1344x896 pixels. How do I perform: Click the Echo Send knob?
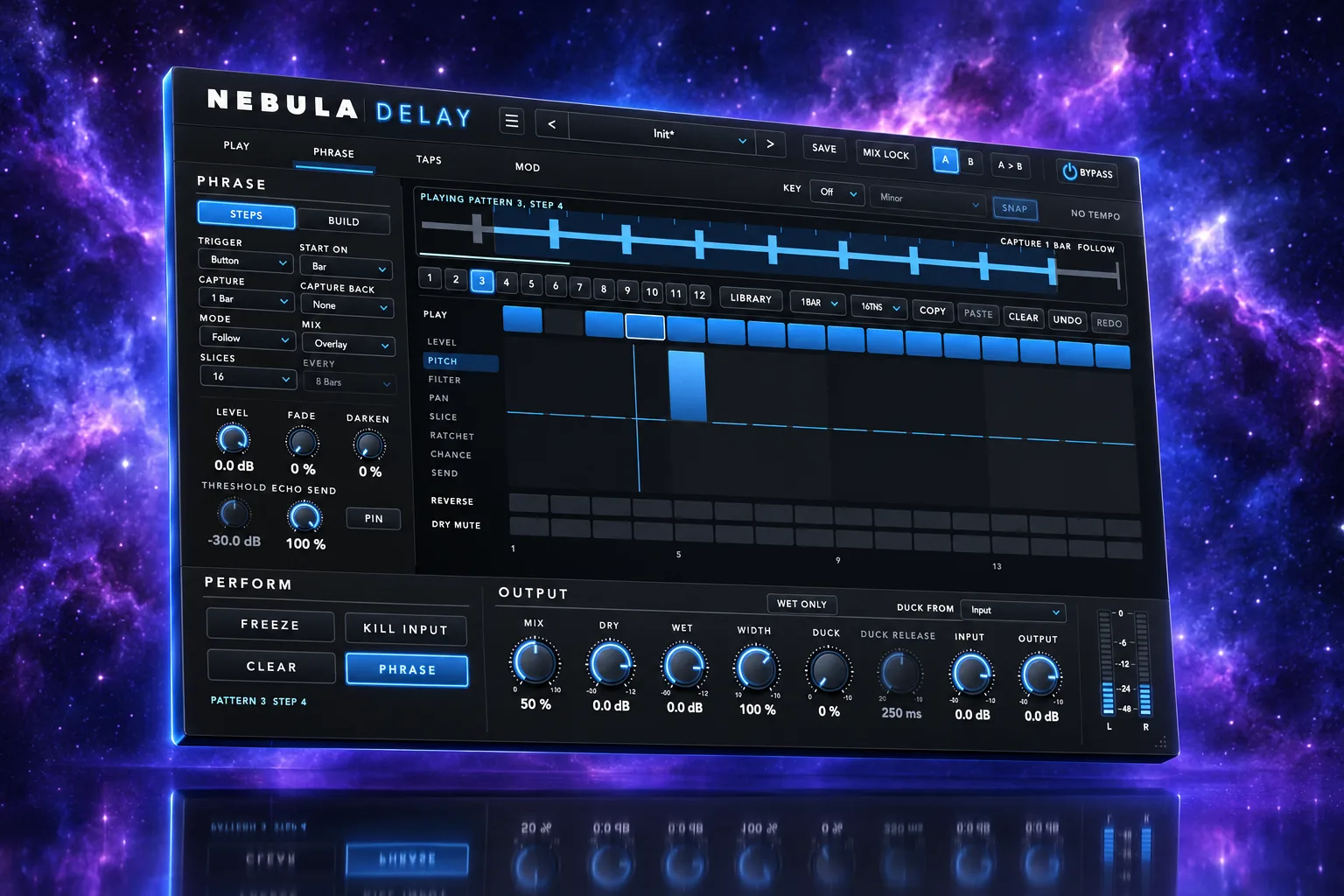coord(304,516)
